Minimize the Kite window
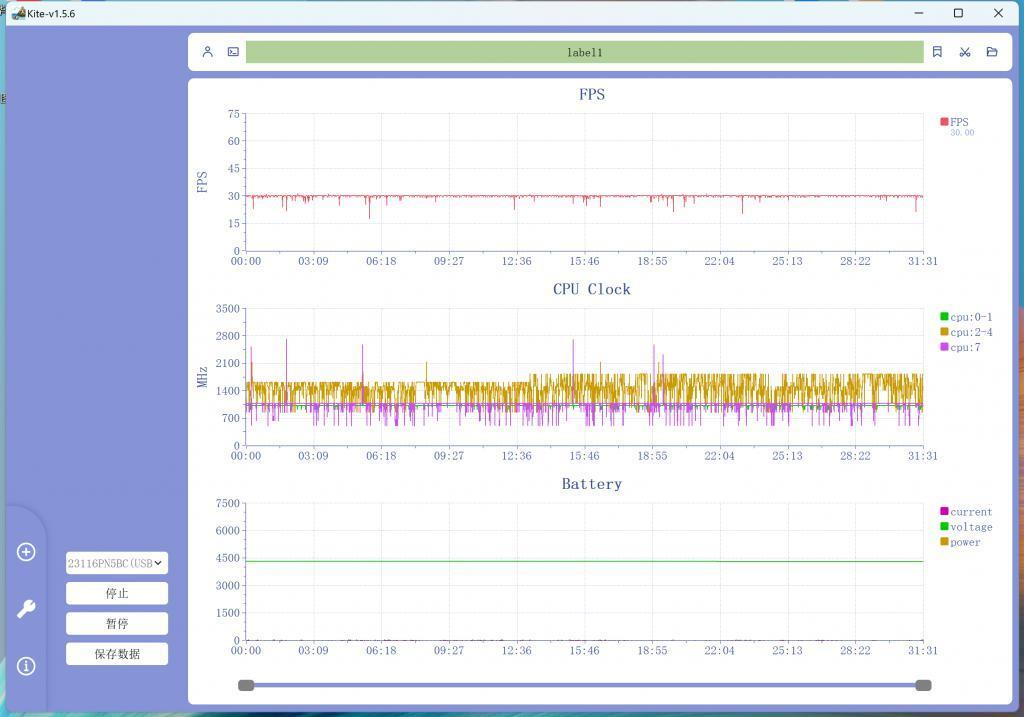1024x717 pixels. (919, 13)
